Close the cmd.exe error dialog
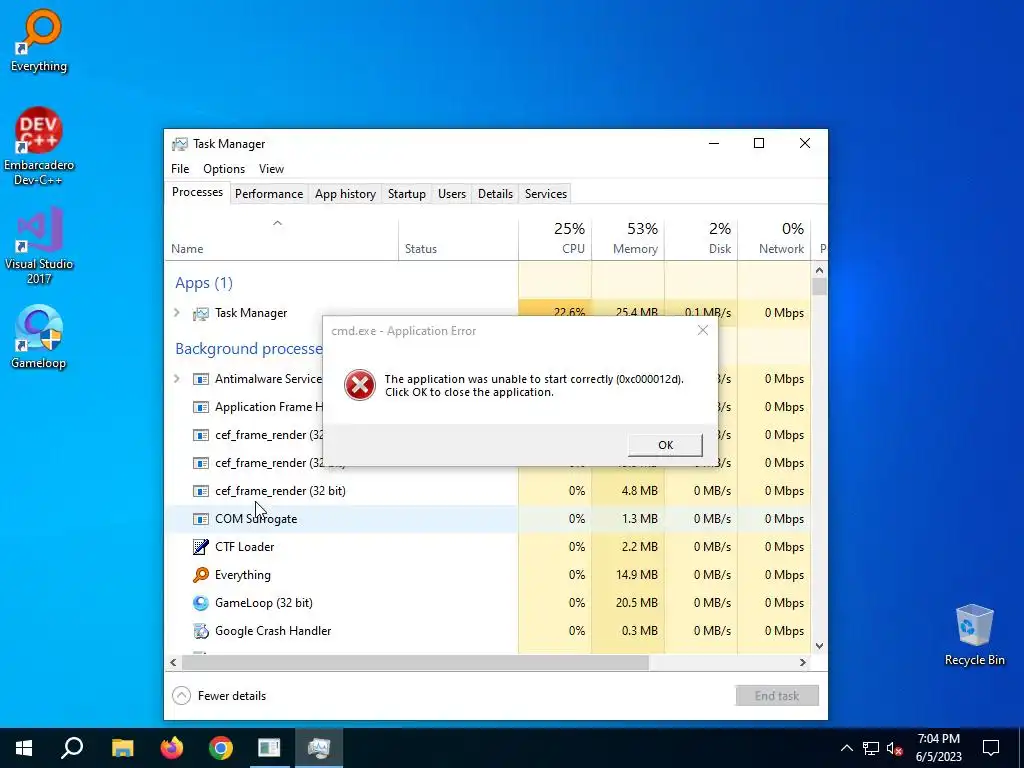The height and width of the screenshot is (768, 1024). (703, 330)
